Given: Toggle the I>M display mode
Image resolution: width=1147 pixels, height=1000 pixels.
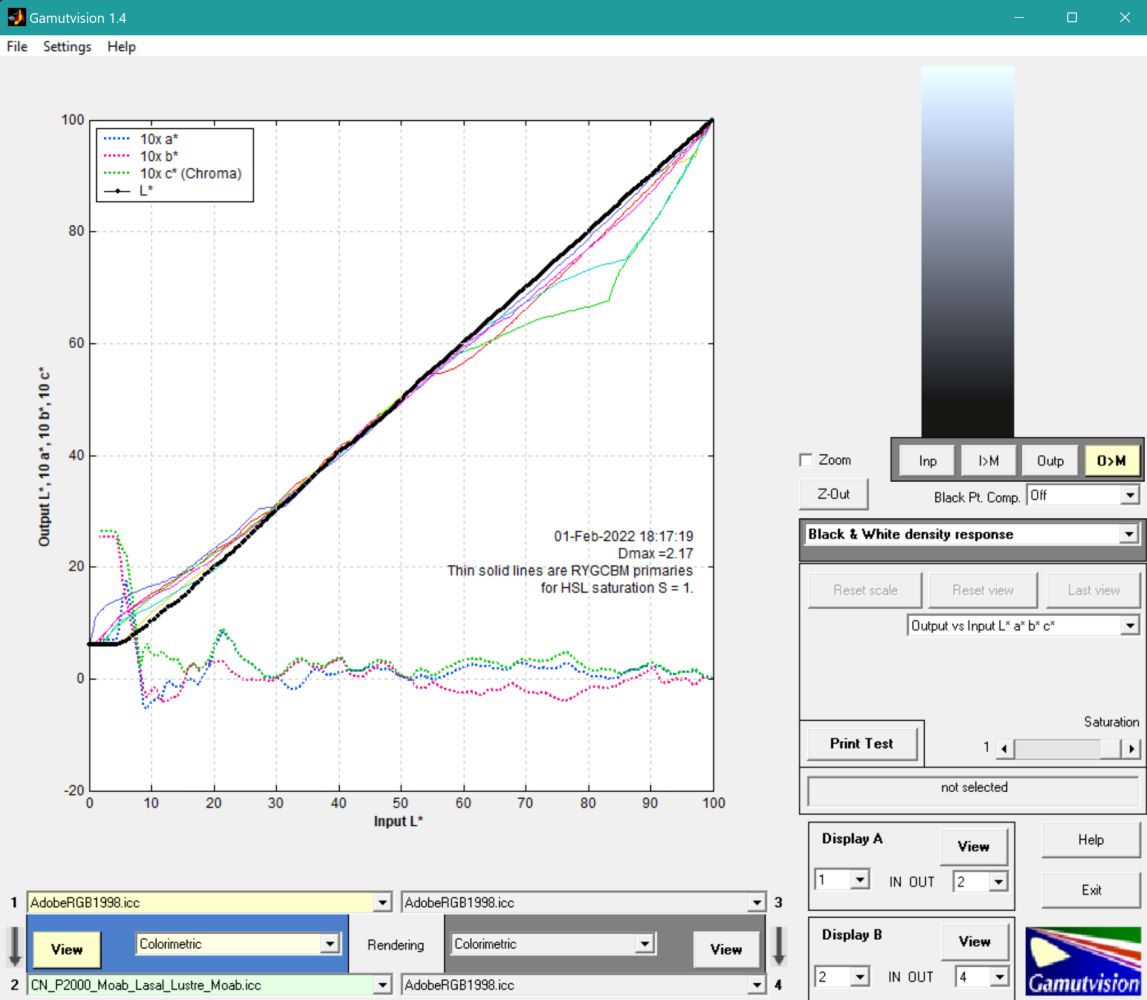Looking at the screenshot, I should pos(989,460).
